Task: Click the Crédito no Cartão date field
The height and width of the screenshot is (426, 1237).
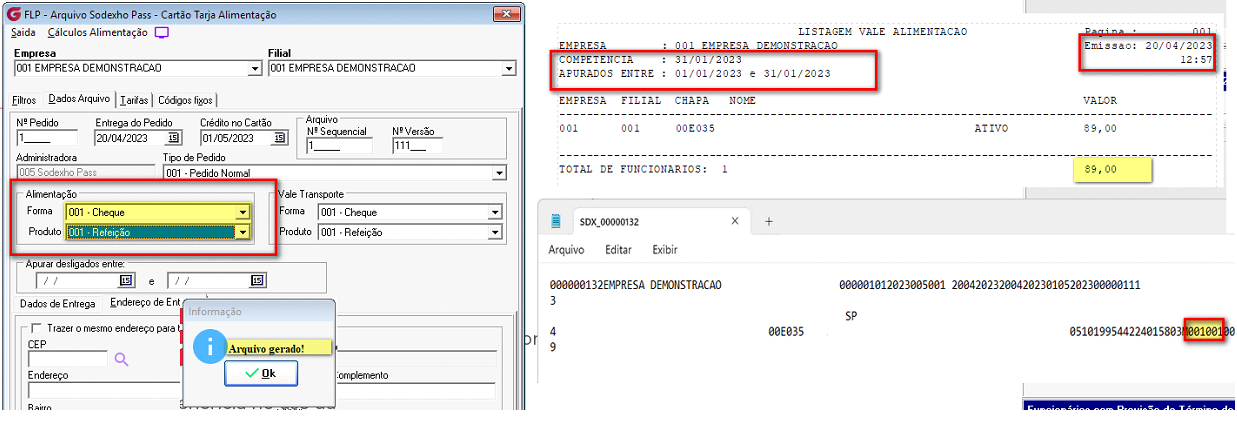Action: [x=237, y=138]
